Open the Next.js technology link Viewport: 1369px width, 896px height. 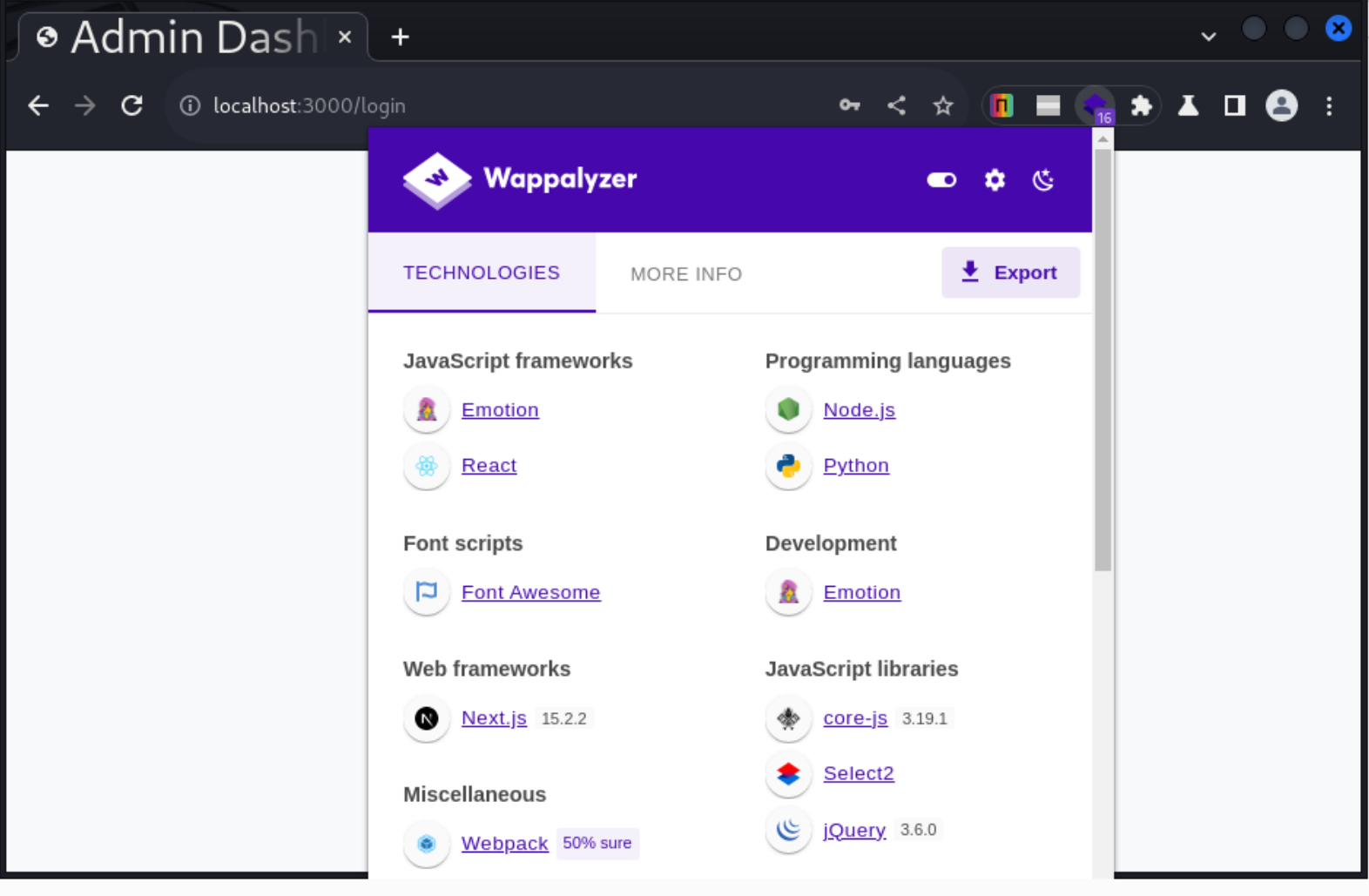494,718
